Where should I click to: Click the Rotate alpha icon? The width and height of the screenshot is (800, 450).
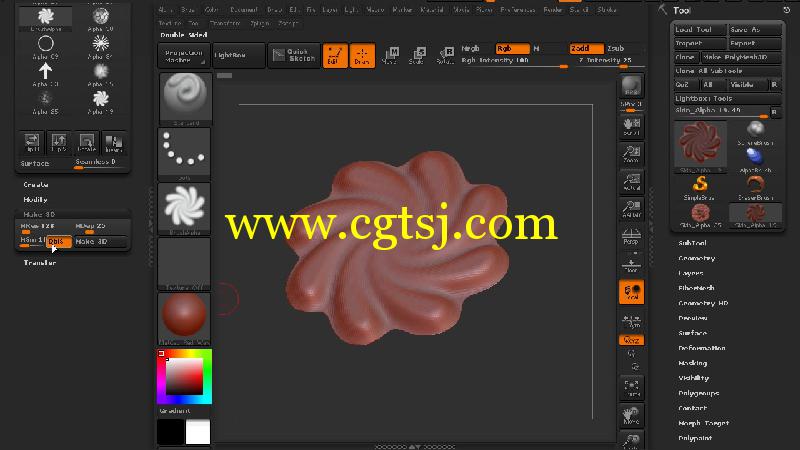(x=86, y=142)
